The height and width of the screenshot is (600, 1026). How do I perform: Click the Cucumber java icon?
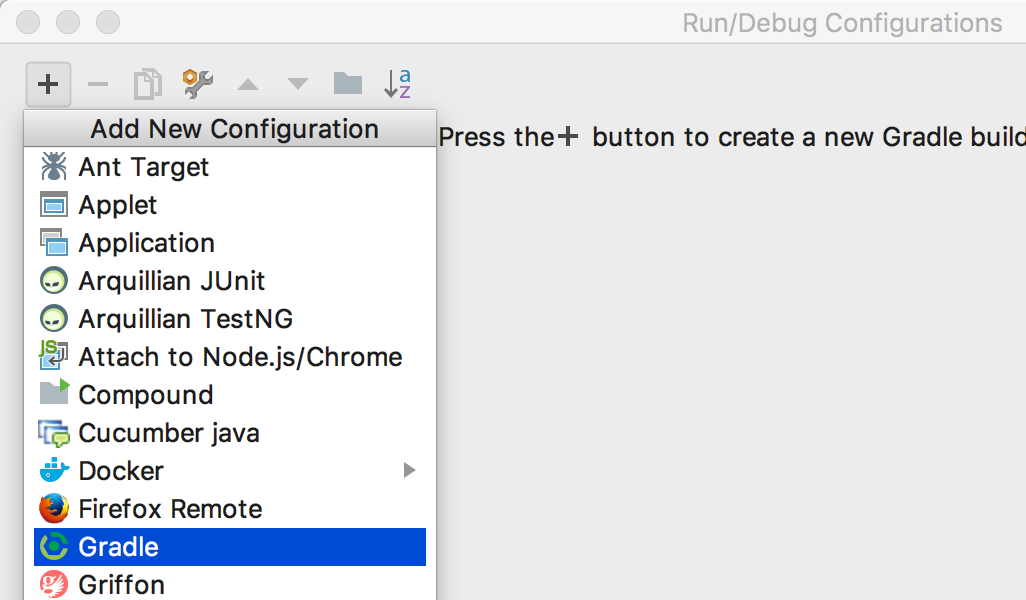pos(54,433)
